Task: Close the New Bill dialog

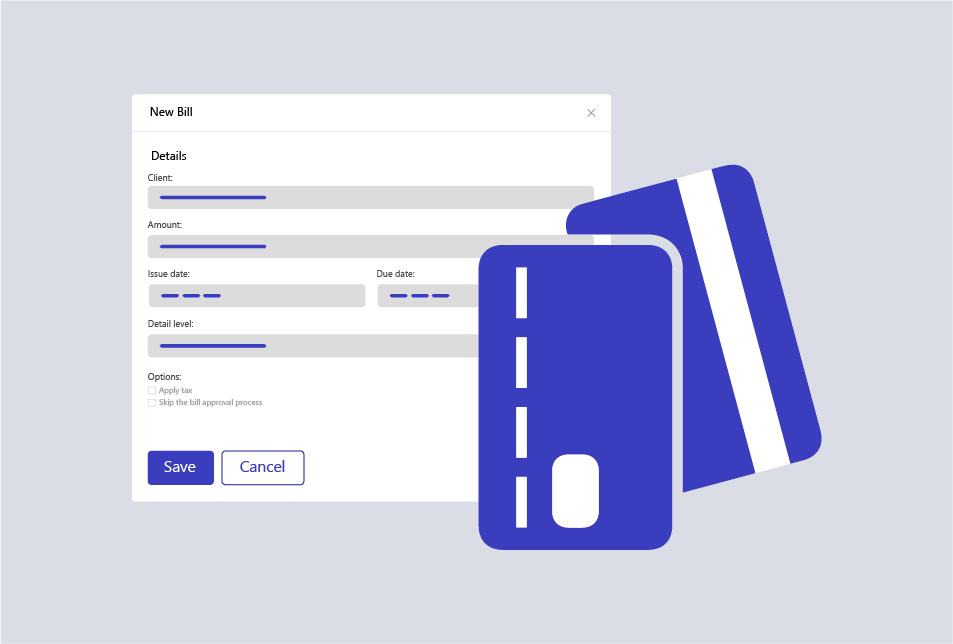Action: click(x=591, y=113)
